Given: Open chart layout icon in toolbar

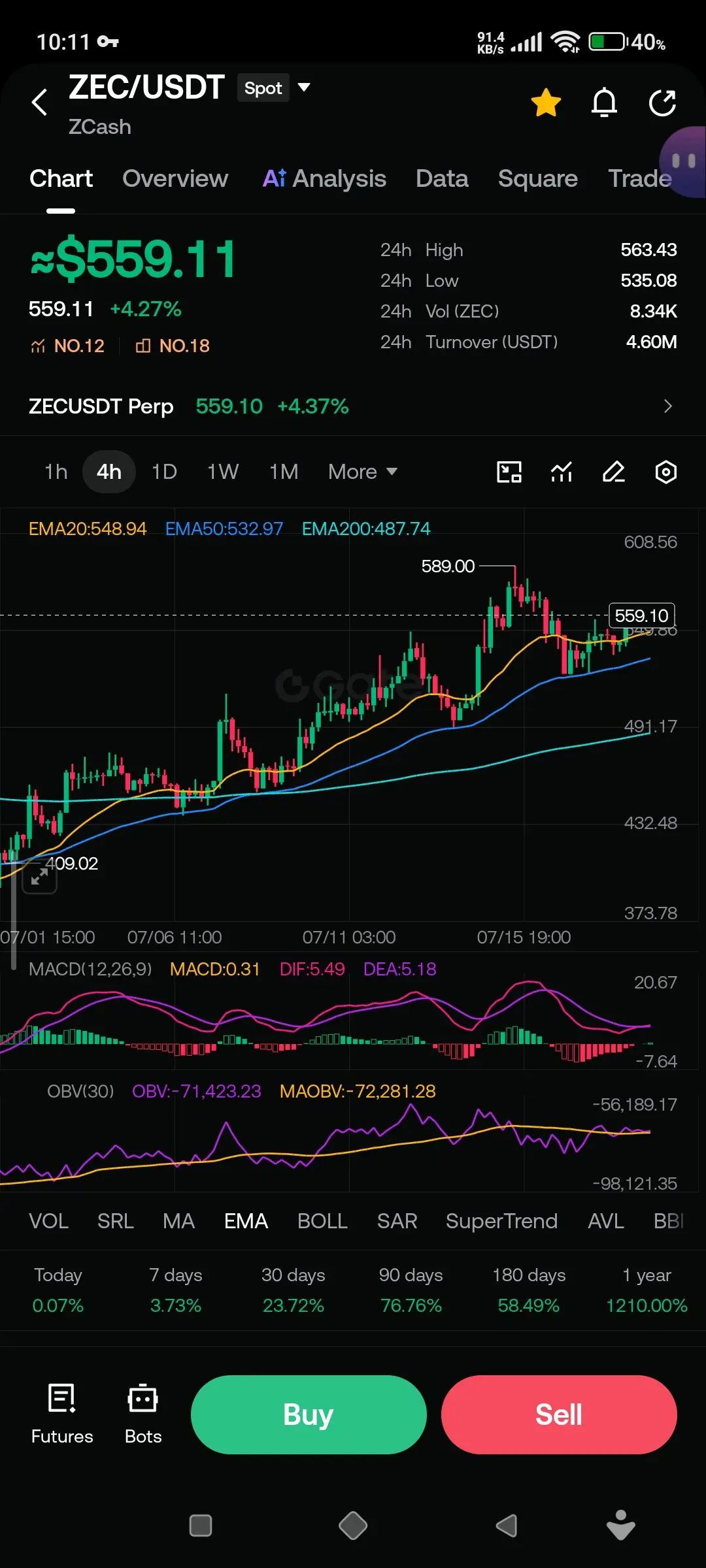Looking at the screenshot, I should pyautogui.click(x=509, y=472).
